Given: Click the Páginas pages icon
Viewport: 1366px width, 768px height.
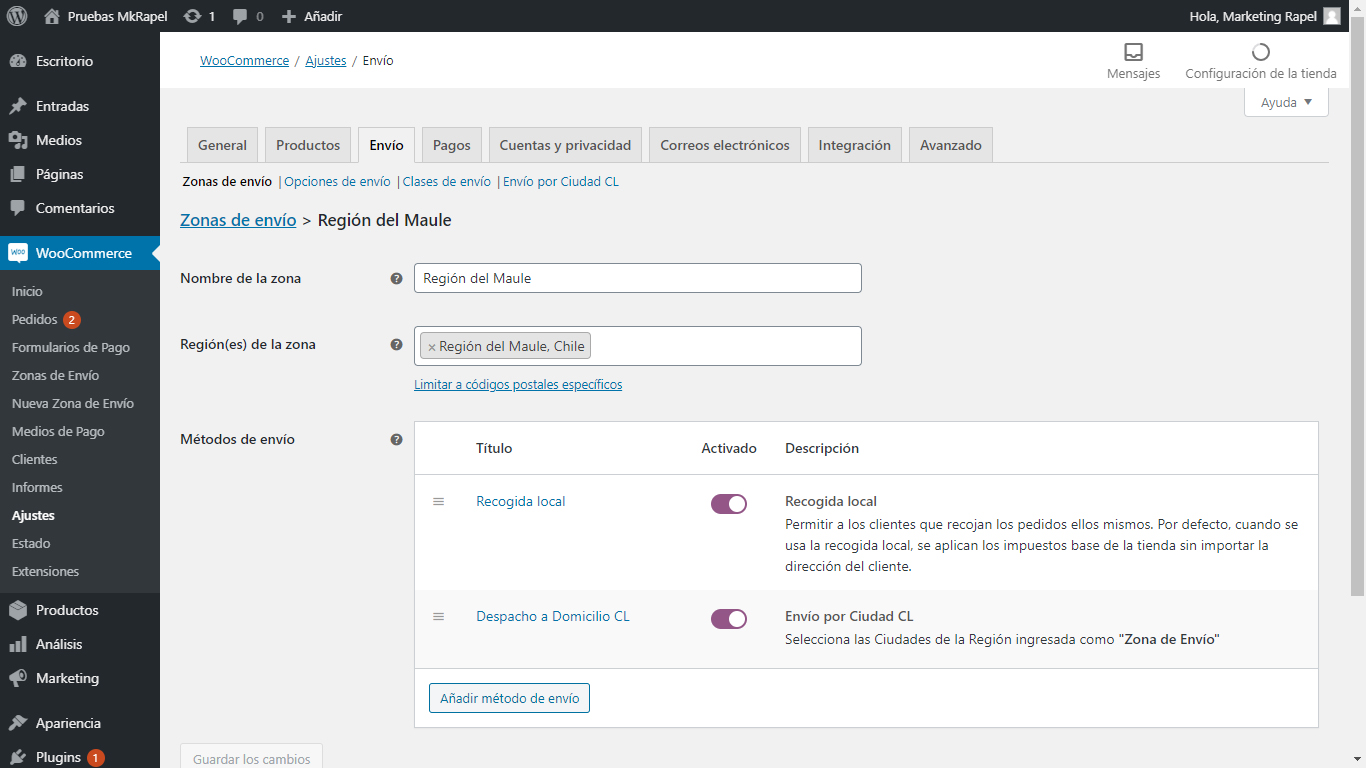Looking at the screenshot, I should [x=18, y=174].
